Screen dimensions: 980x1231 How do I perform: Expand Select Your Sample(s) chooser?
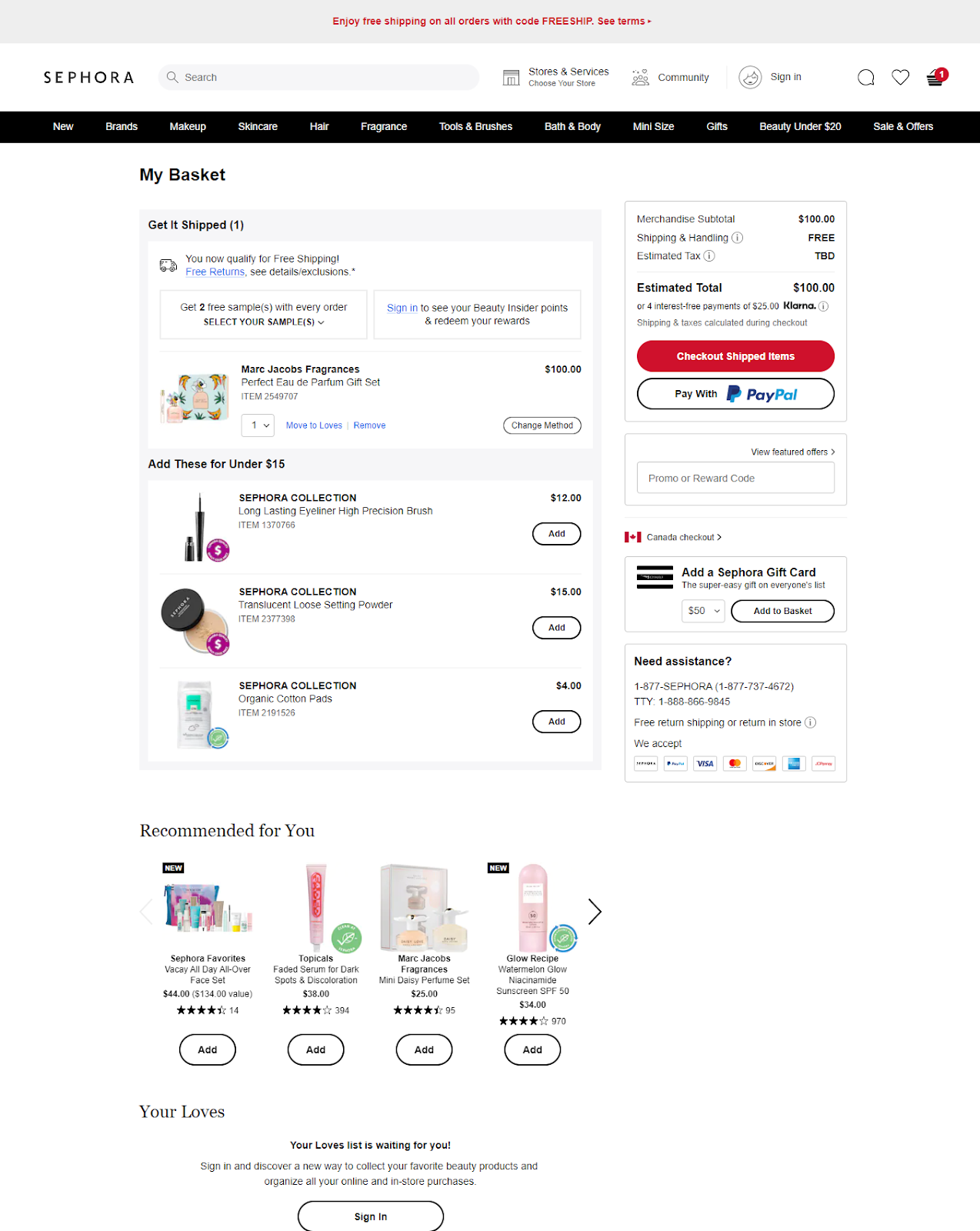tap(263, 322)
